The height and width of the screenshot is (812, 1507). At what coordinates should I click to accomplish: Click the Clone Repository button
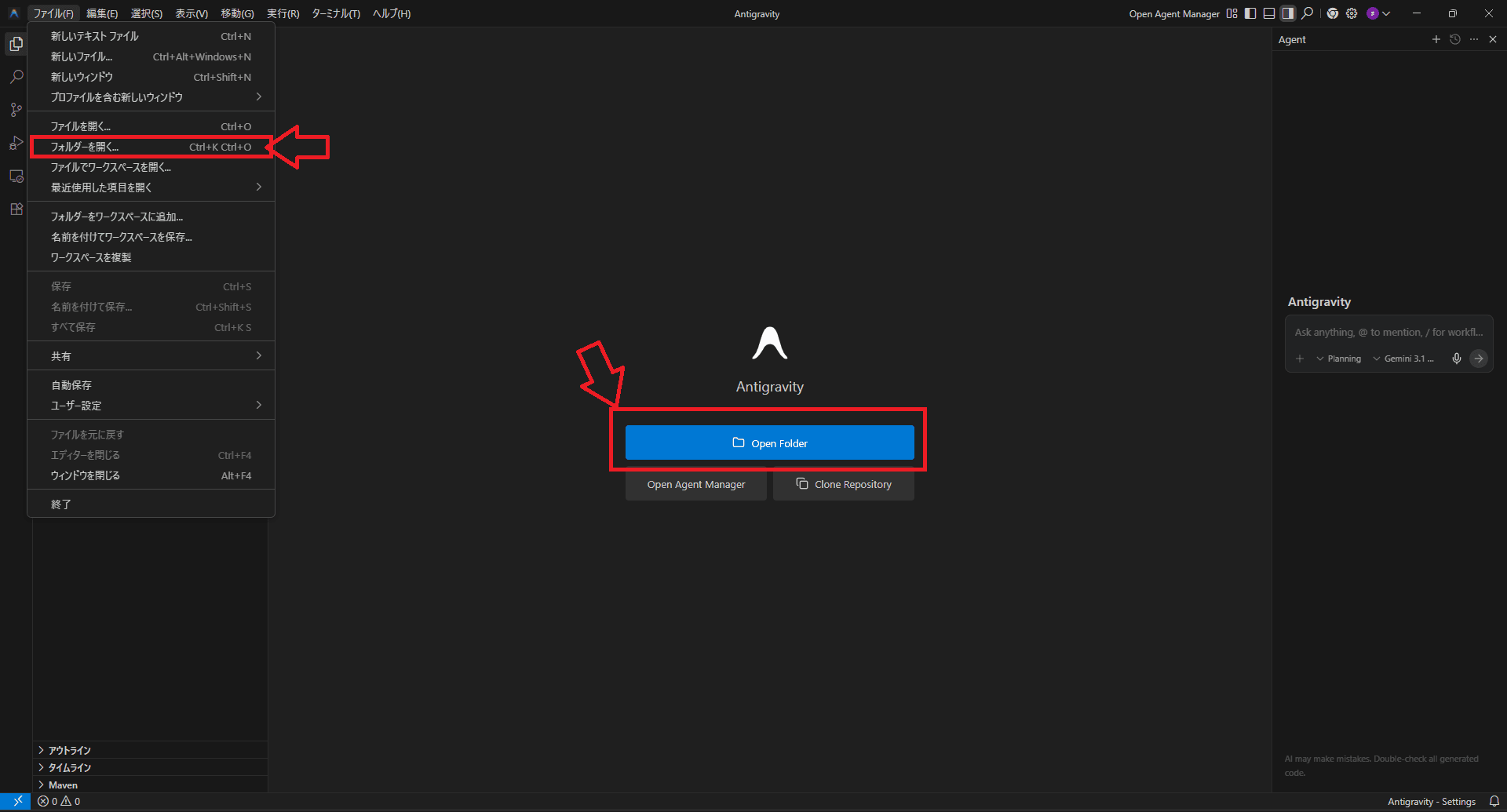tap(843, 484)
